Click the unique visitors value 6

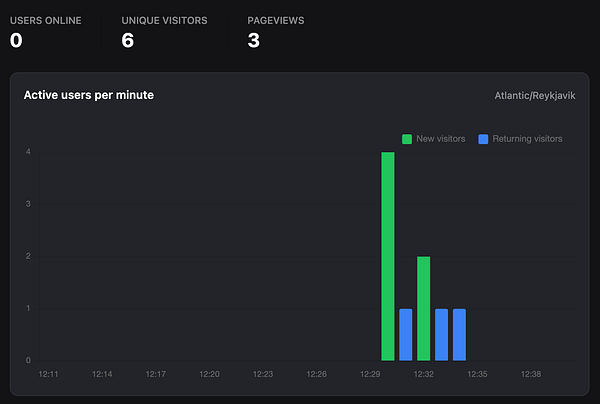[128, 41]
